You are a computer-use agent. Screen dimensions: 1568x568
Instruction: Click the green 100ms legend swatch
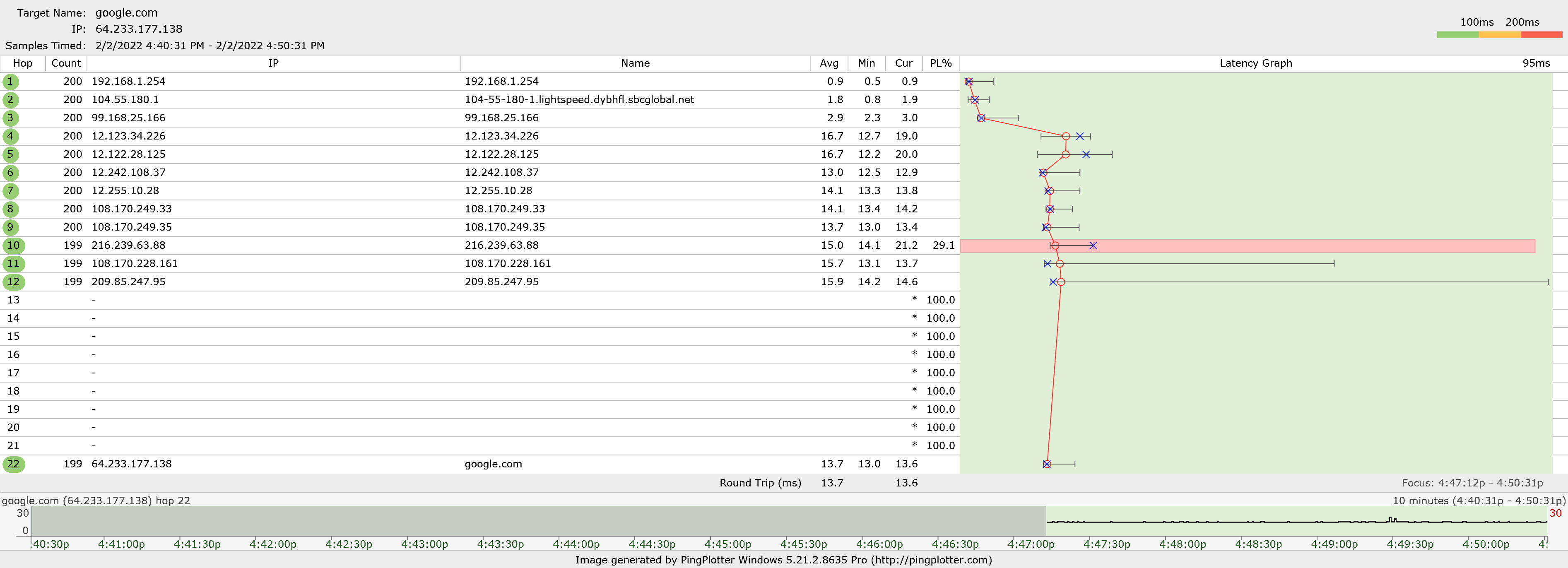coord(1457,35)
